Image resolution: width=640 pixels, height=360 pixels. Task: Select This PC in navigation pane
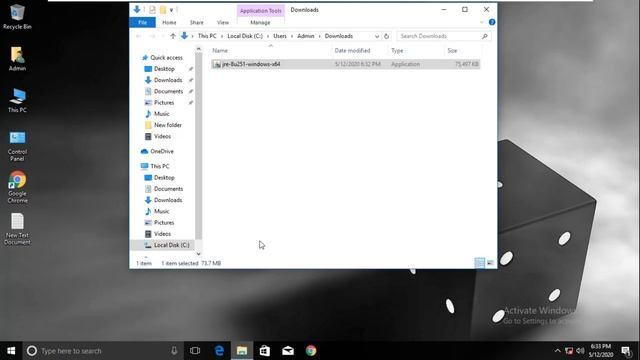pos(160,166)
